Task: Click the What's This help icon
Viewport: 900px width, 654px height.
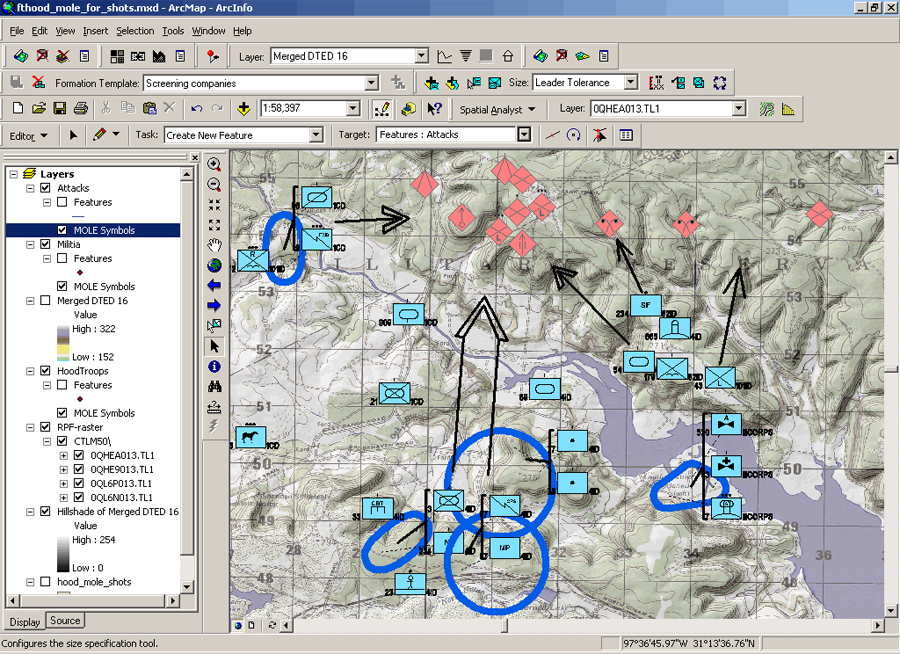Action: 435,108
